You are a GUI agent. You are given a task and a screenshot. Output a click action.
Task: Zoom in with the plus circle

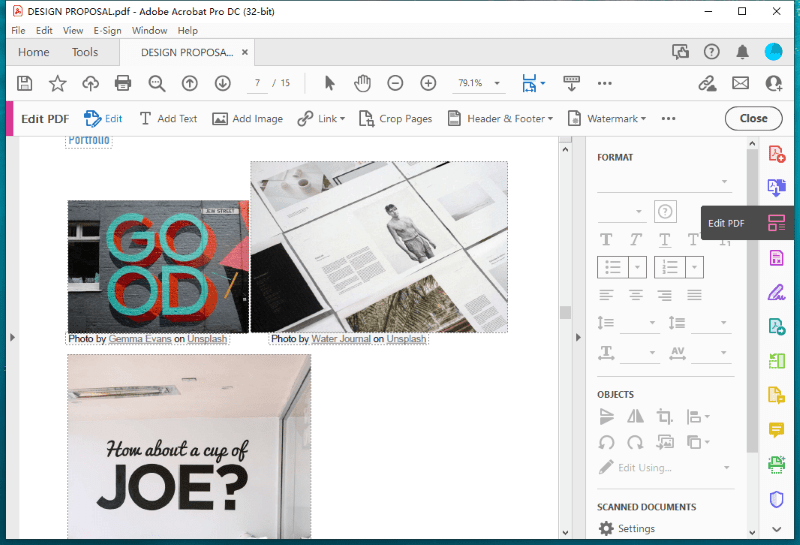pos(428,83)
